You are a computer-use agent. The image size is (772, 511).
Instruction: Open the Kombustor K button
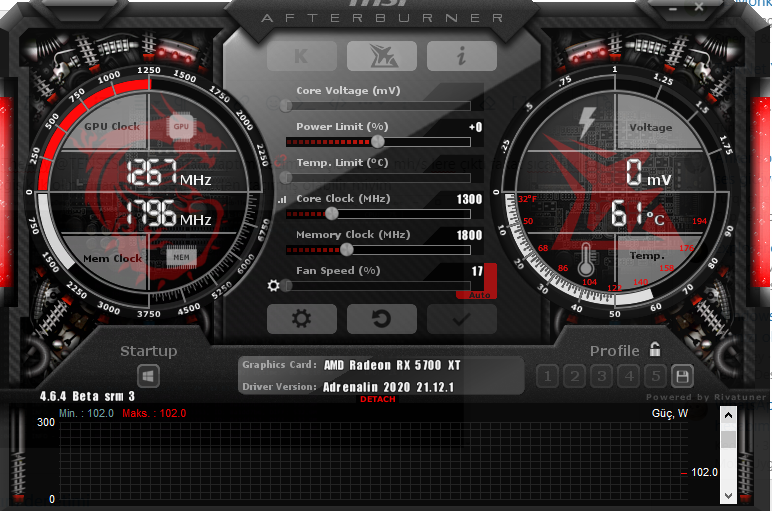coord(302,56)
